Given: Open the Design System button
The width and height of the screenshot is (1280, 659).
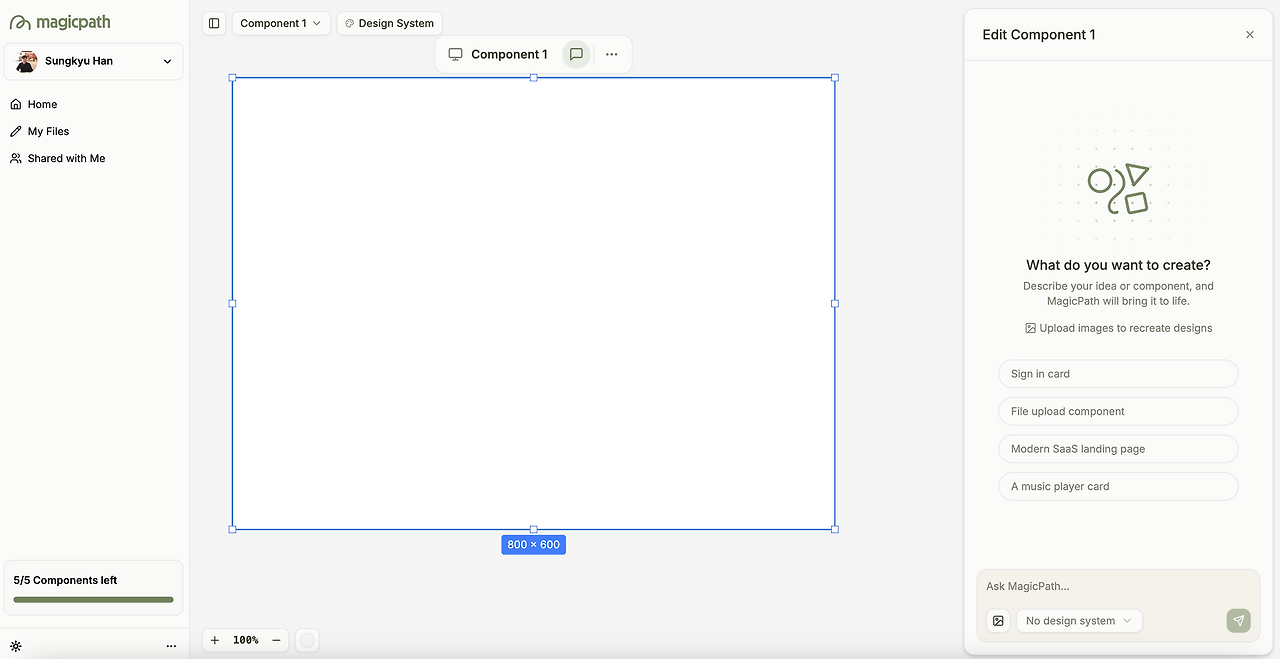Looking at the screenshot, I should coord(389,23).
